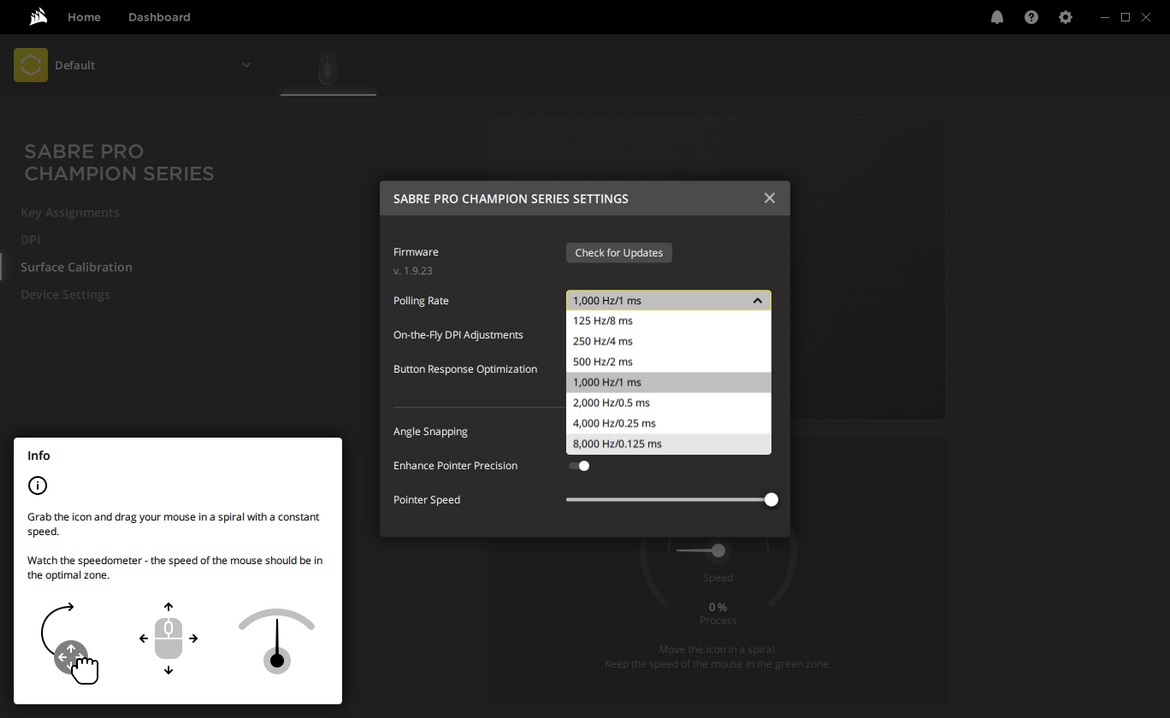Click the 0 % process value
Image resolution: width=1170 pixels, height=718 pixels.
coord(718,607)
